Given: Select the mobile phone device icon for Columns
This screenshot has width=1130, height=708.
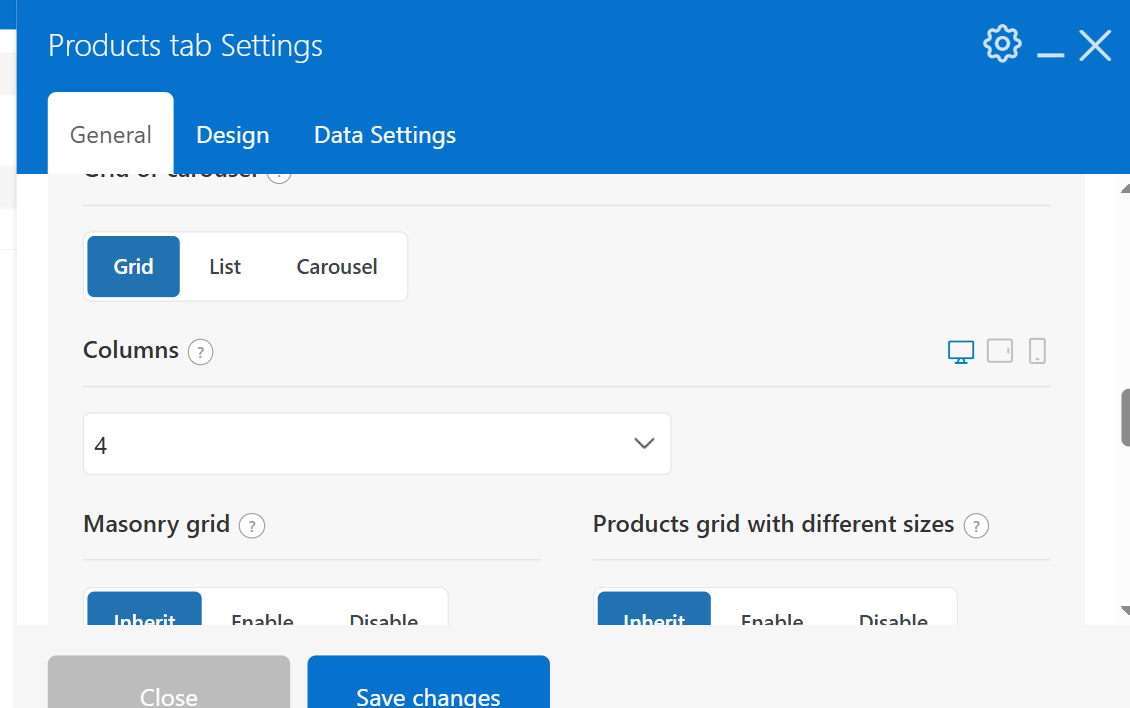Looking at the screenshot, I should pyautogui.click(x=1037, y=351).
